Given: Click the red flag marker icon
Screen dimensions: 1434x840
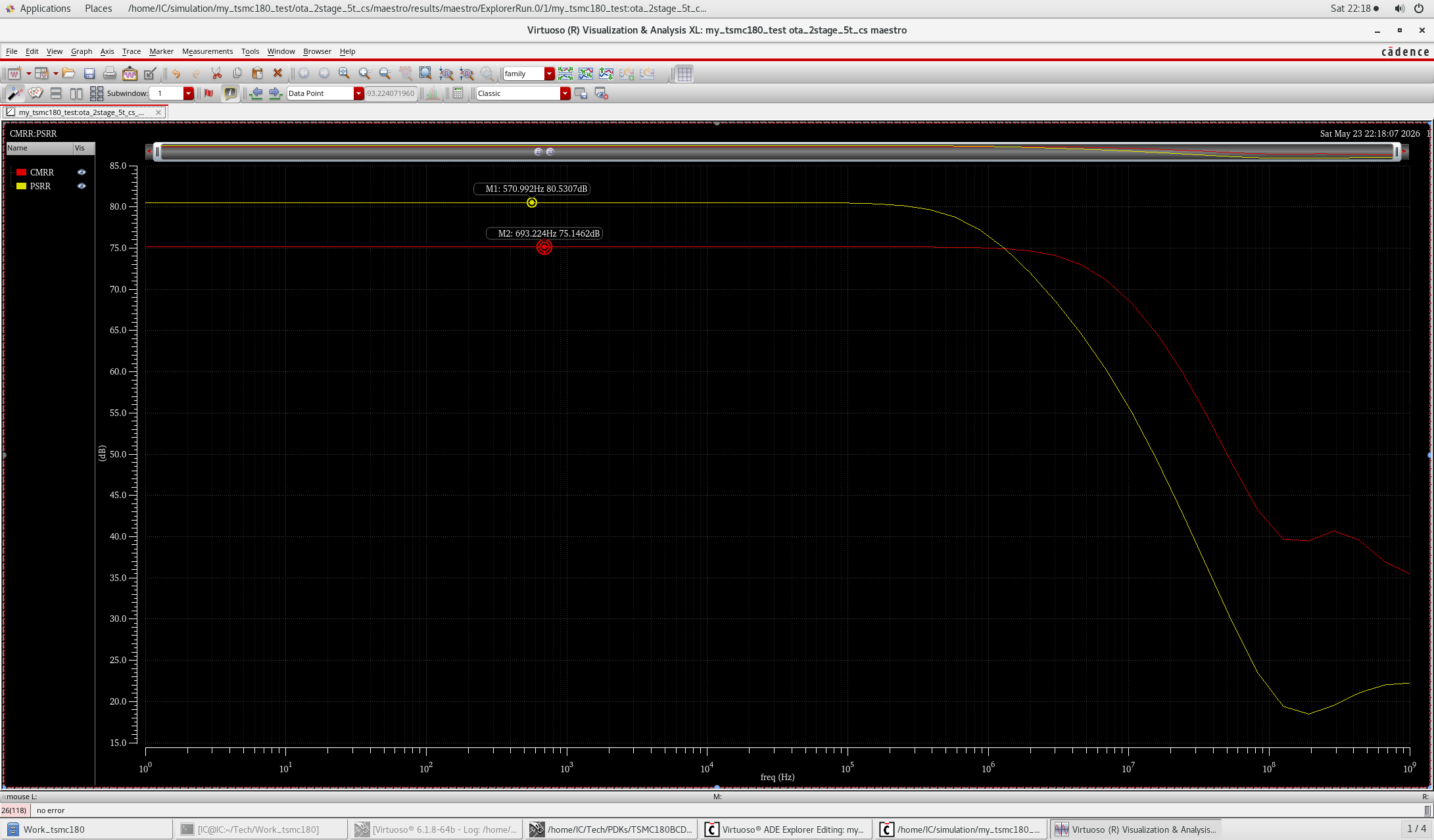Looking at the screenshot, I should click(x=209, y=93).
